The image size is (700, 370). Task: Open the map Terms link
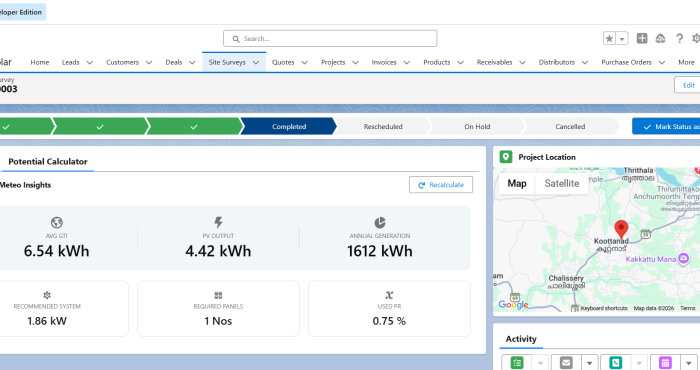688,308
